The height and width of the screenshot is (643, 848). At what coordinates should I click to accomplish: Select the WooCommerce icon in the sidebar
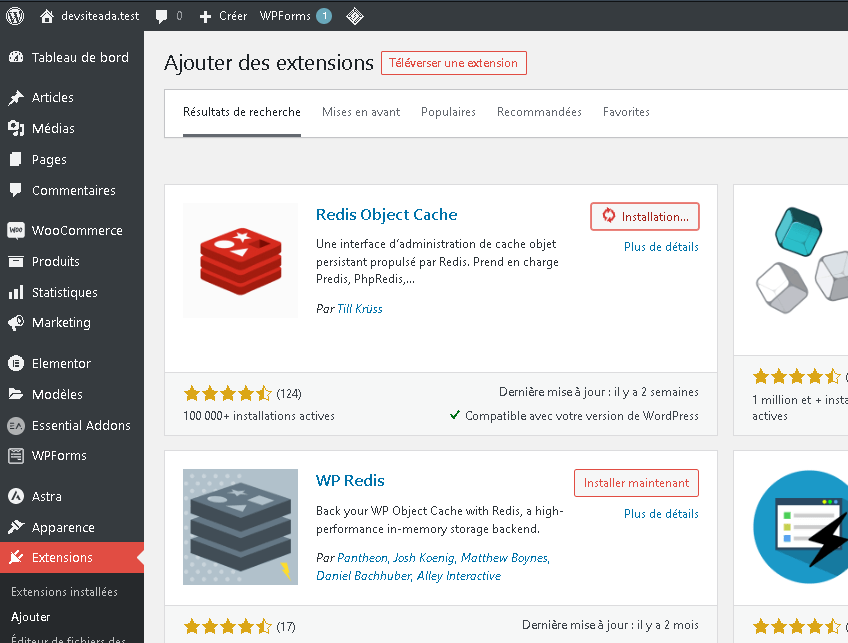click(16, 230)
